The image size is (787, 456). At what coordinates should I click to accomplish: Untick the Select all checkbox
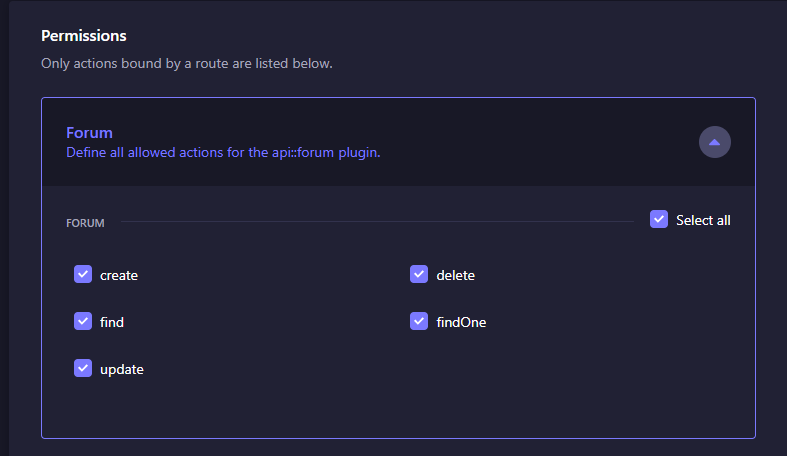point(659,219)
